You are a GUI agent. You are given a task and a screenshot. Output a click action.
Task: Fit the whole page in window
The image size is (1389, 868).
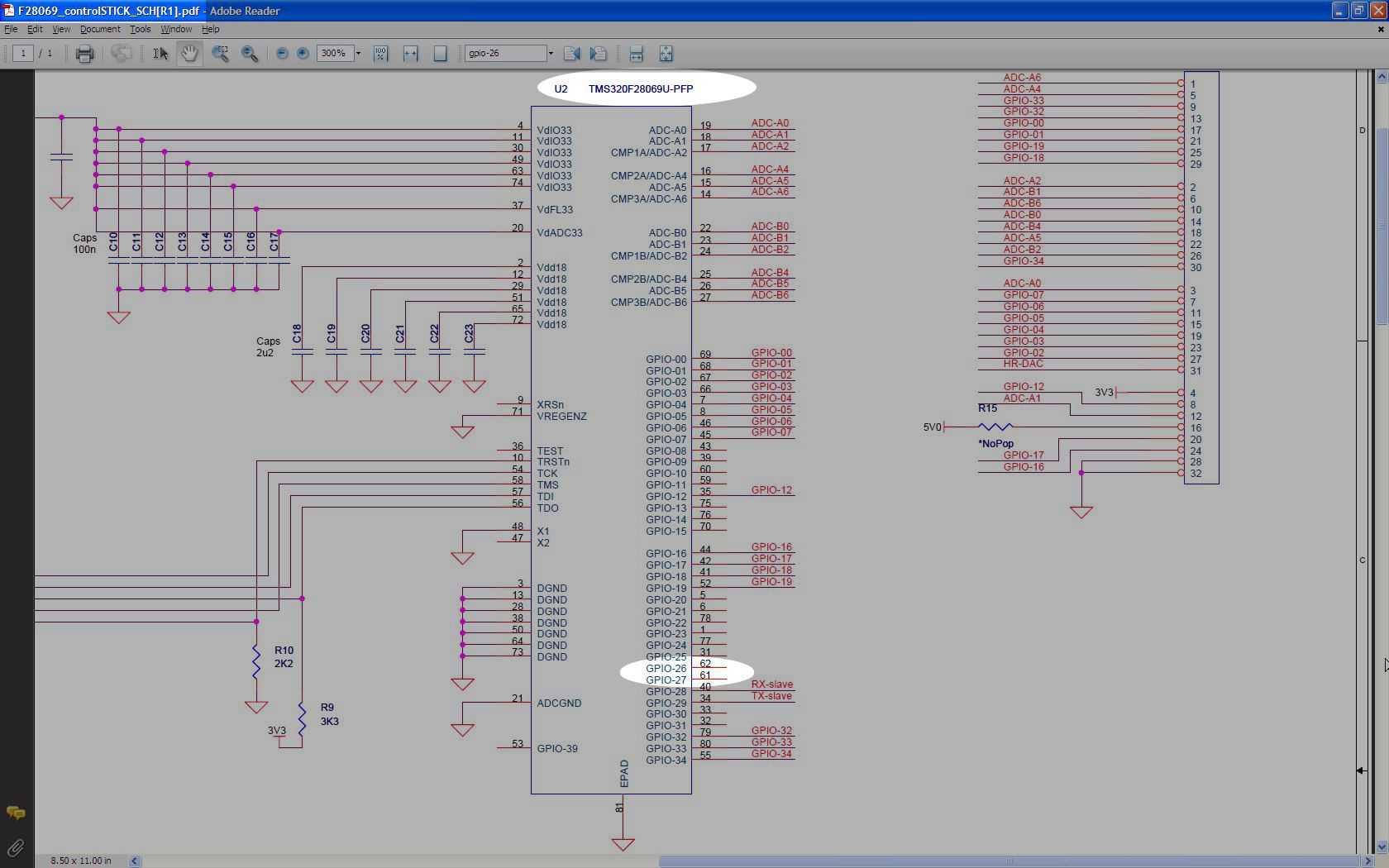440,54
